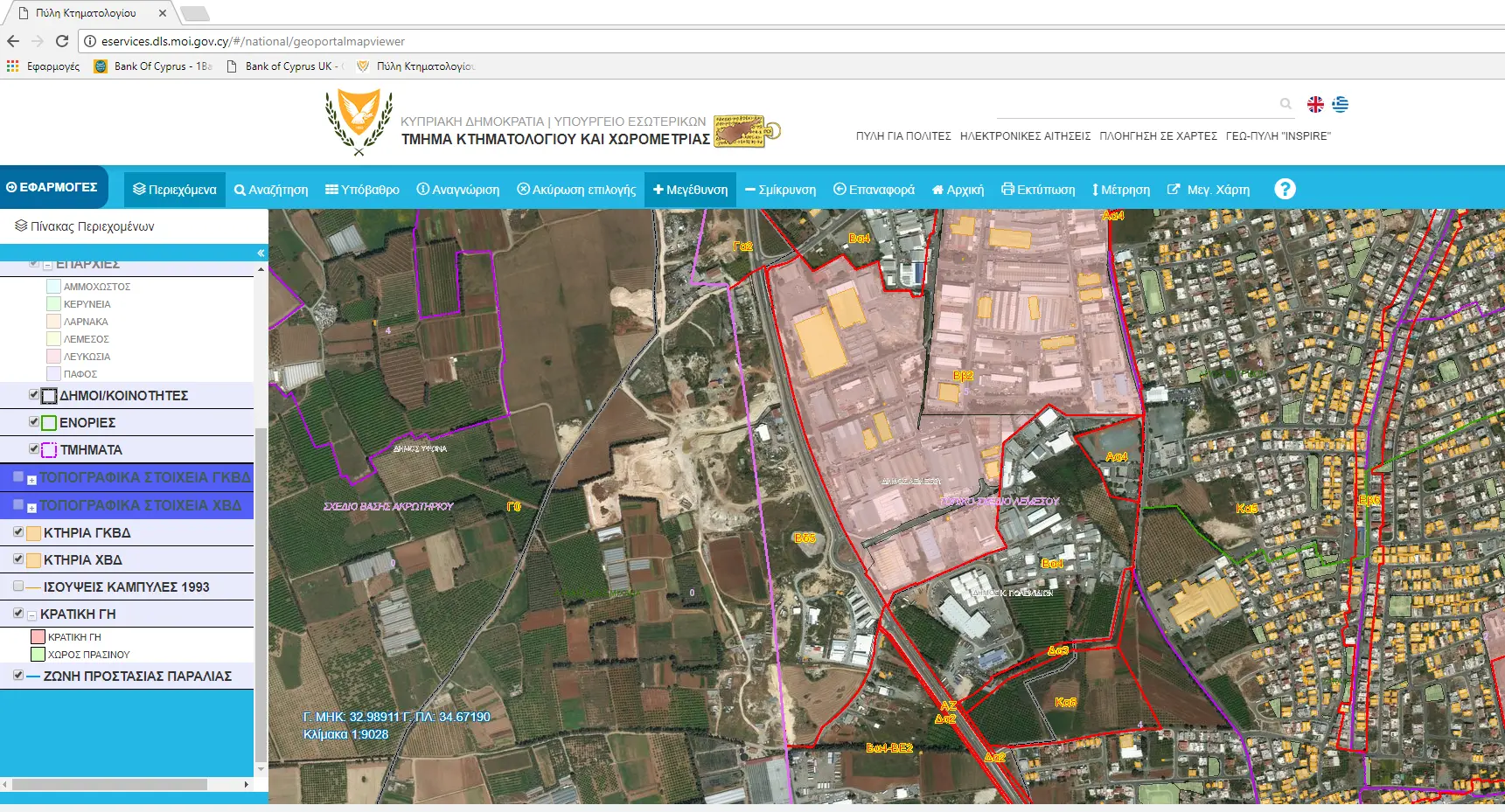Open the Υπόβαθρο basemap menu

click(x=362, y=190)
